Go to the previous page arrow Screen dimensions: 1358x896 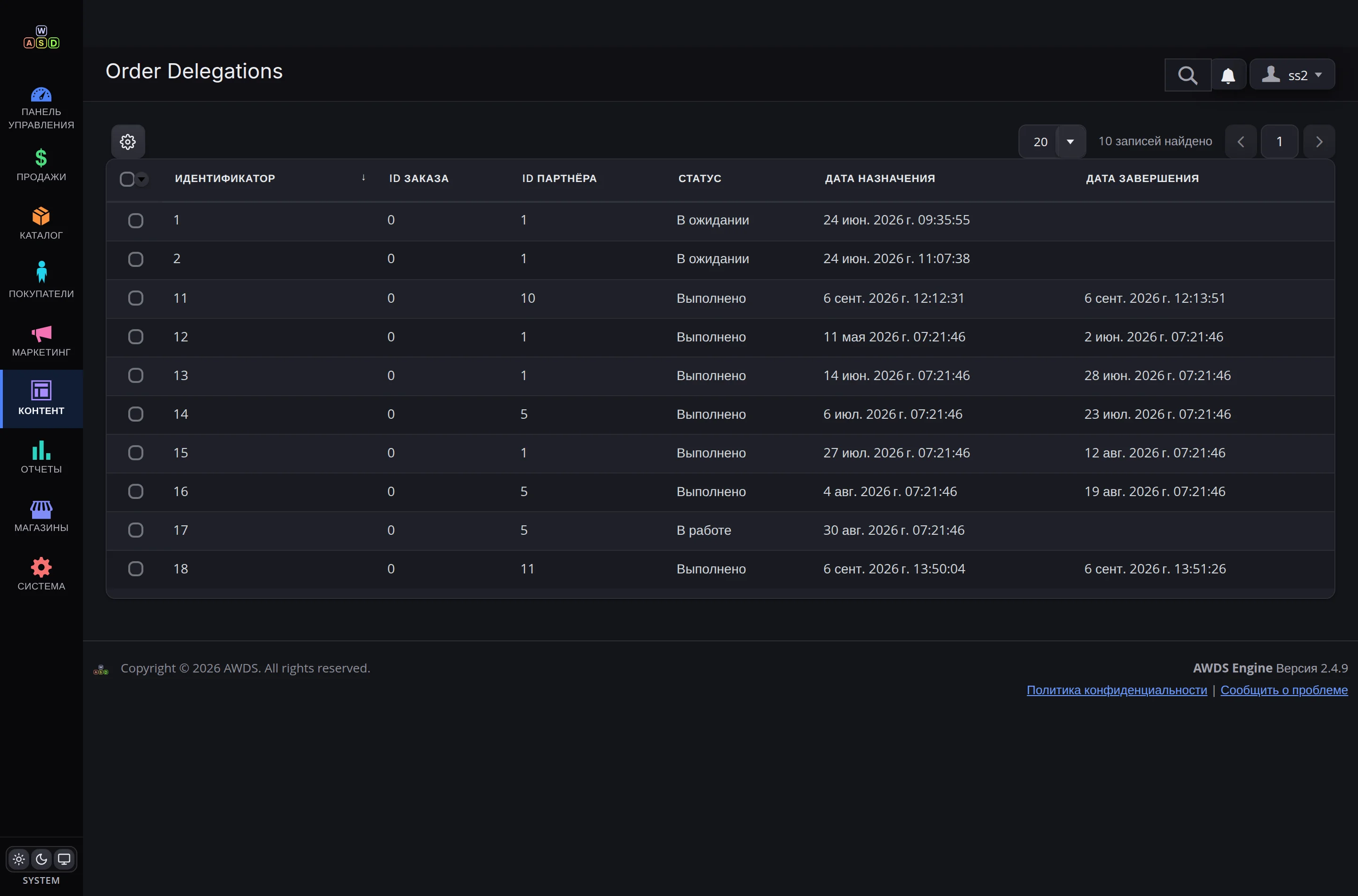1241,141
